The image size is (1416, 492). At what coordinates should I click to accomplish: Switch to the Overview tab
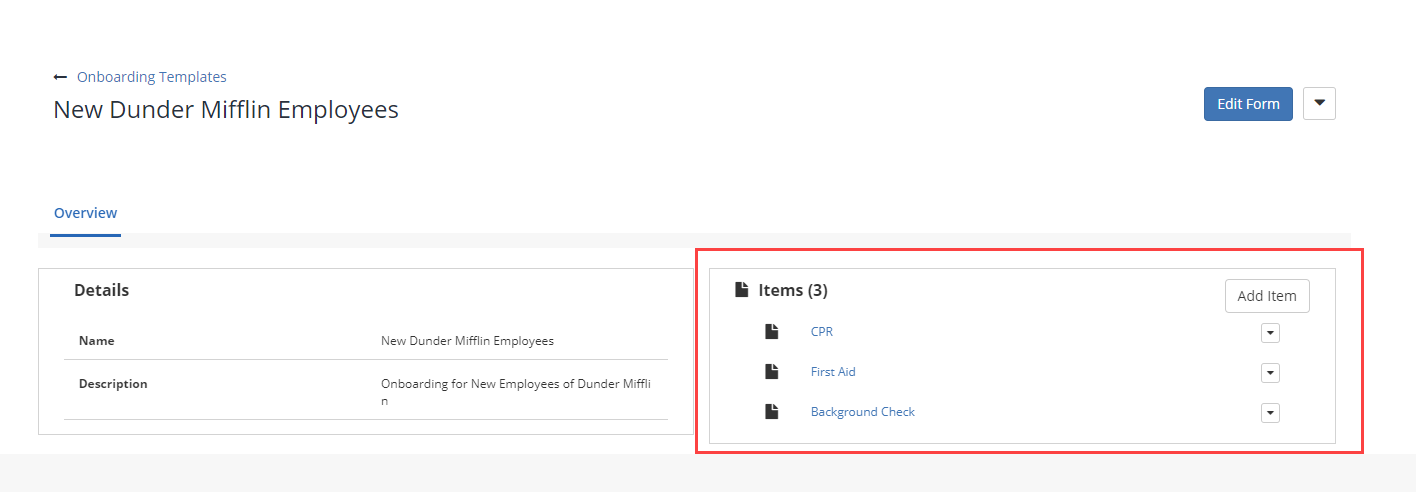[85, 213]
